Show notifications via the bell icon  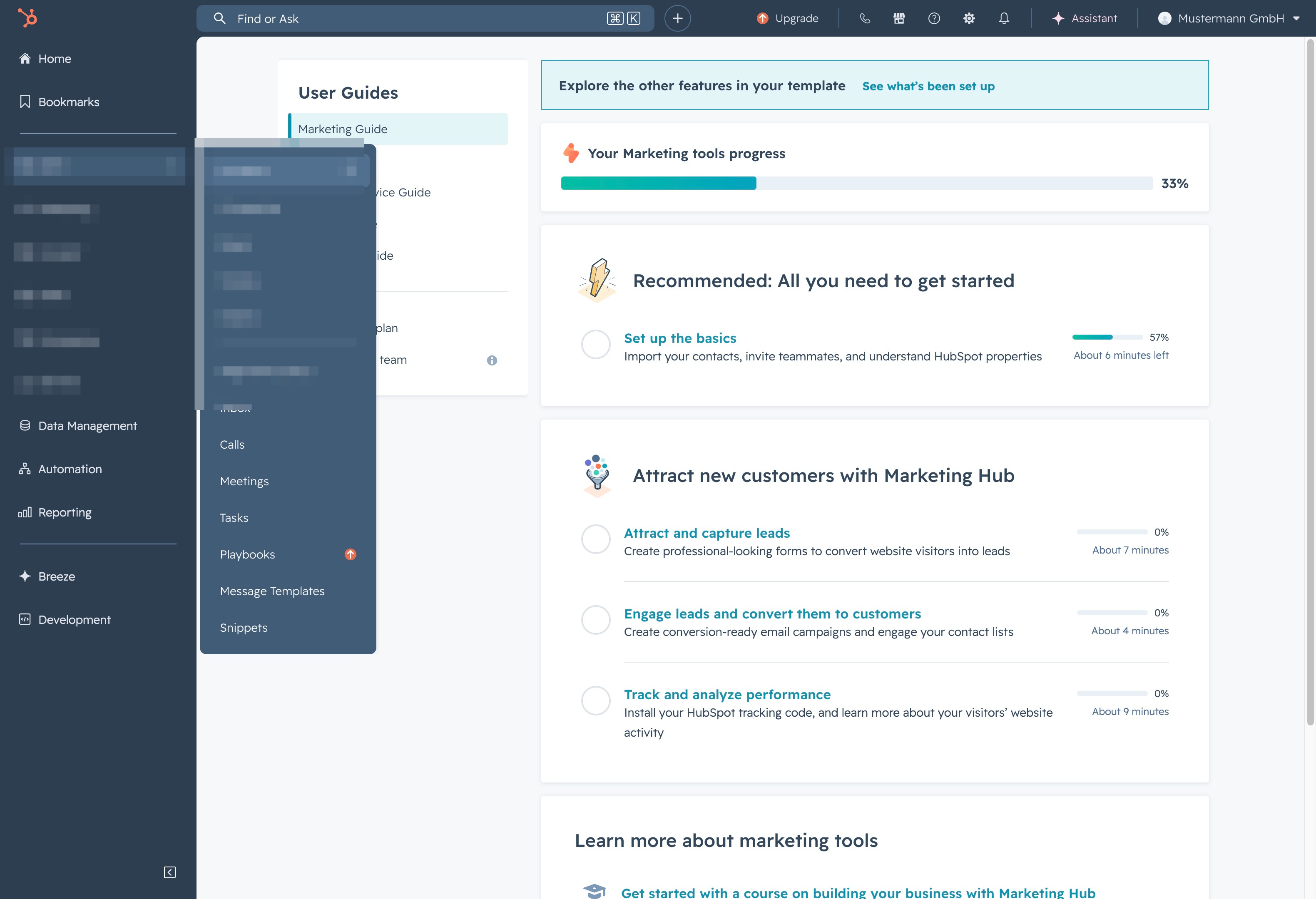(1004, 19)
